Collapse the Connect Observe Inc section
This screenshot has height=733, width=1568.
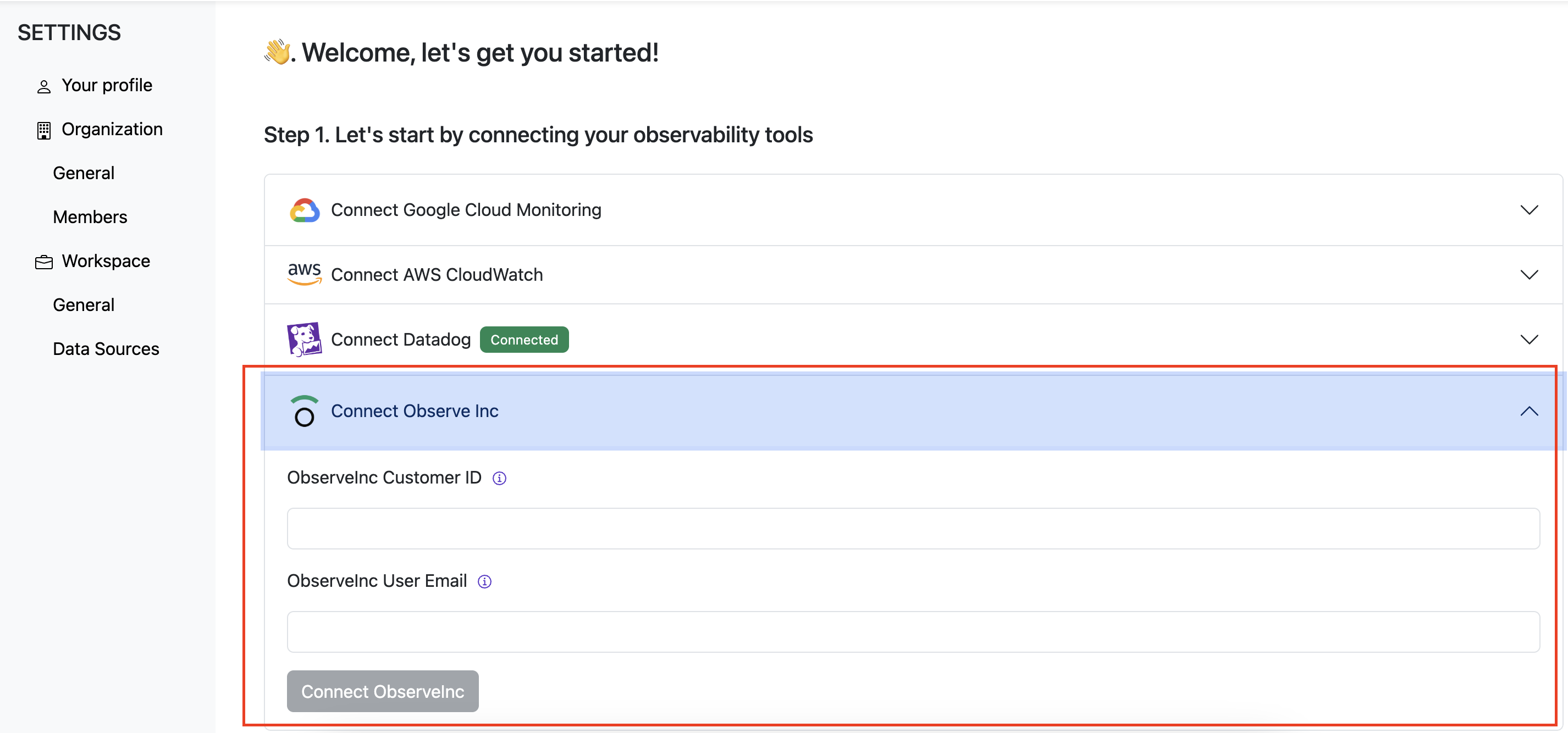click(x=1528, y=411)
